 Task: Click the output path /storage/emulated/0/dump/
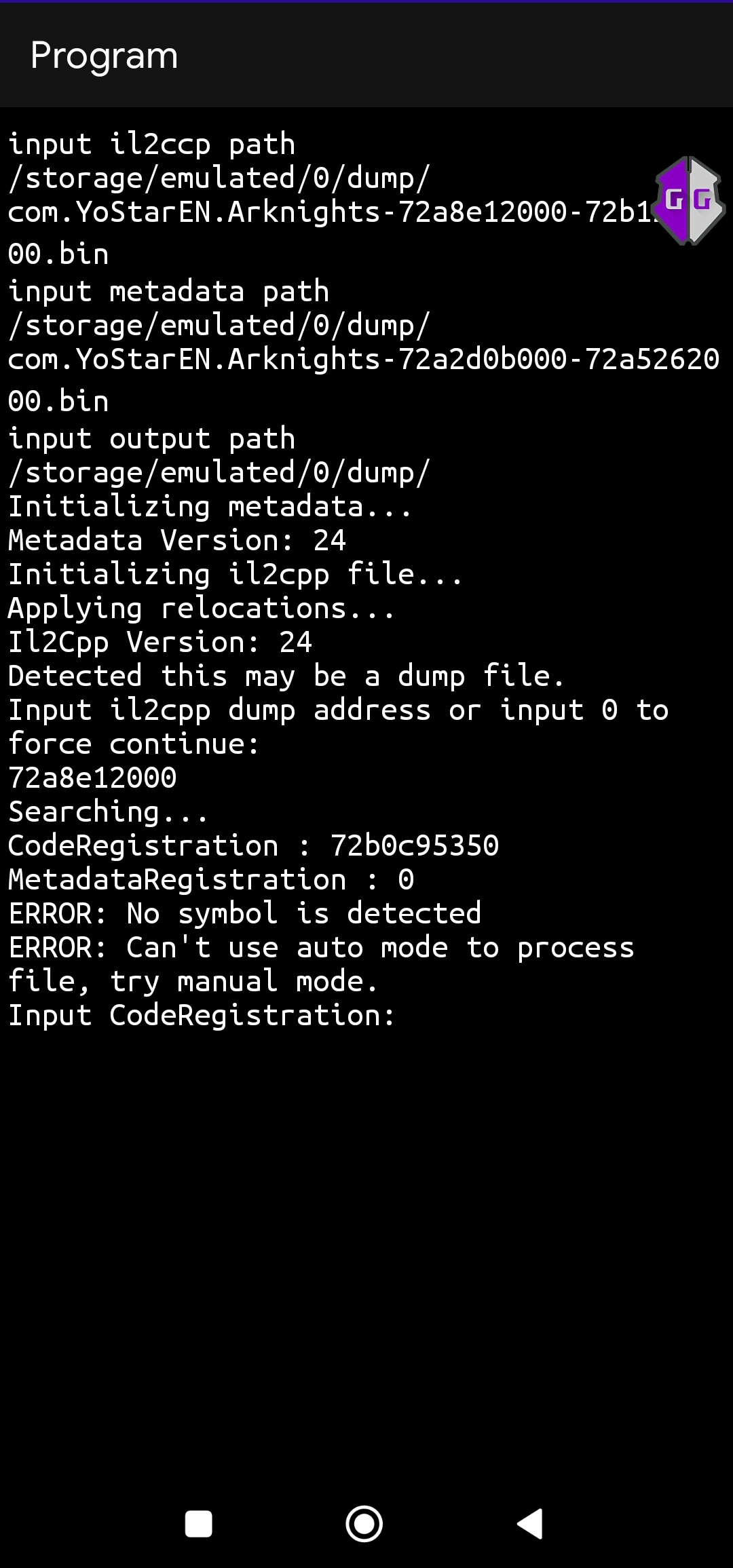point(221,472)
